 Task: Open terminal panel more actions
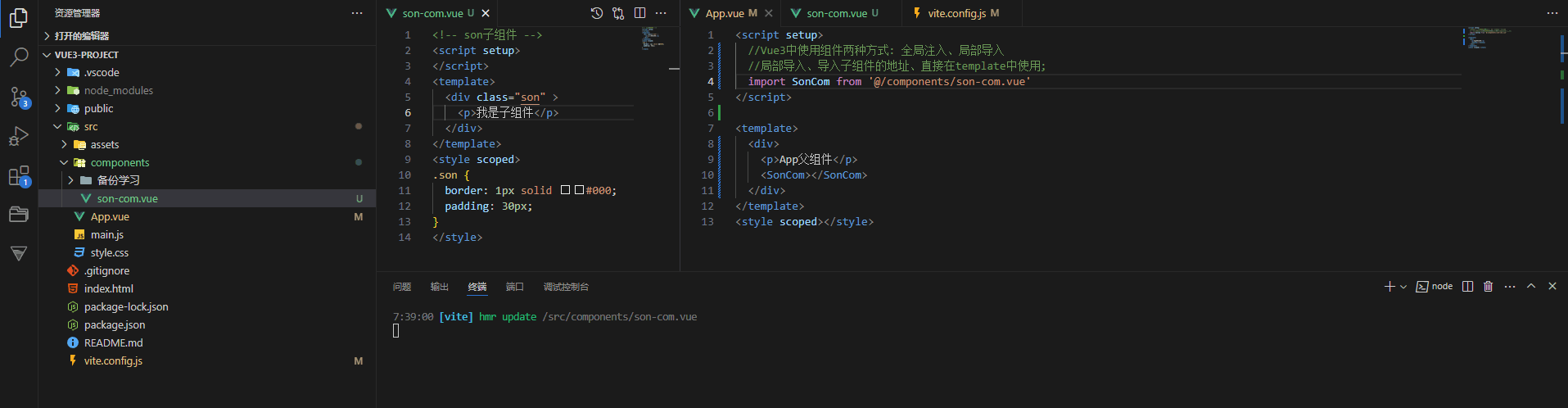(x=1510, y=286)
